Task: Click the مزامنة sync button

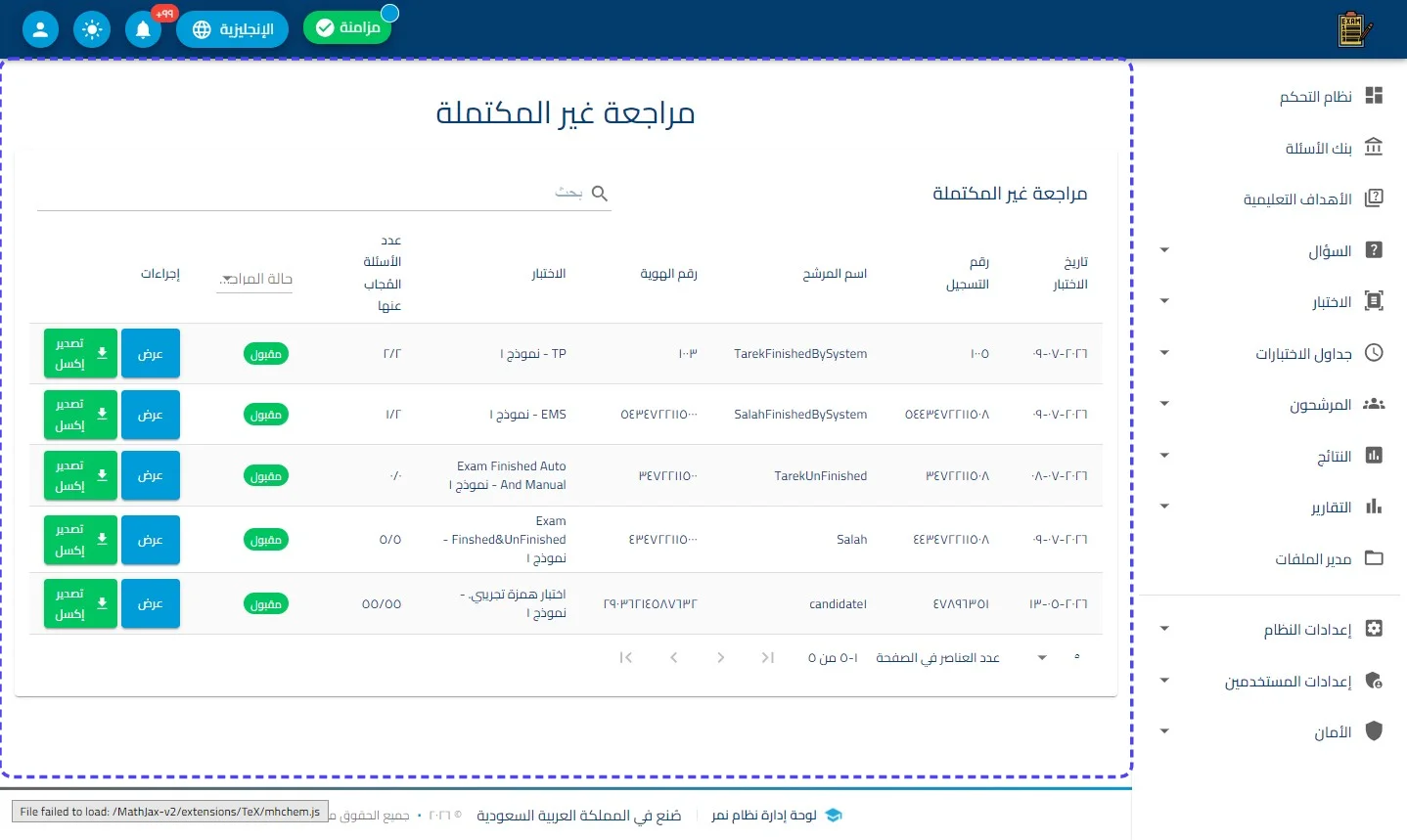Action: coord(347,27)
